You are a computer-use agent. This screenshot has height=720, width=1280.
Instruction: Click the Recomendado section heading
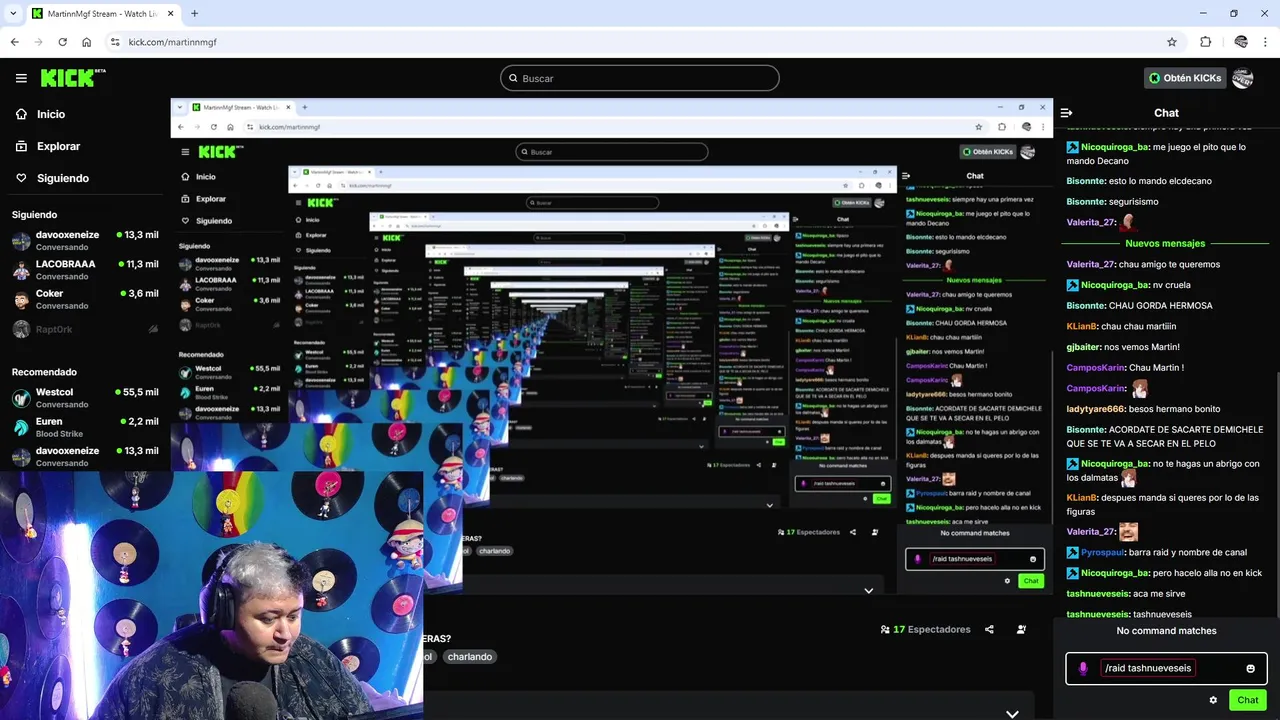click(44, 372)
